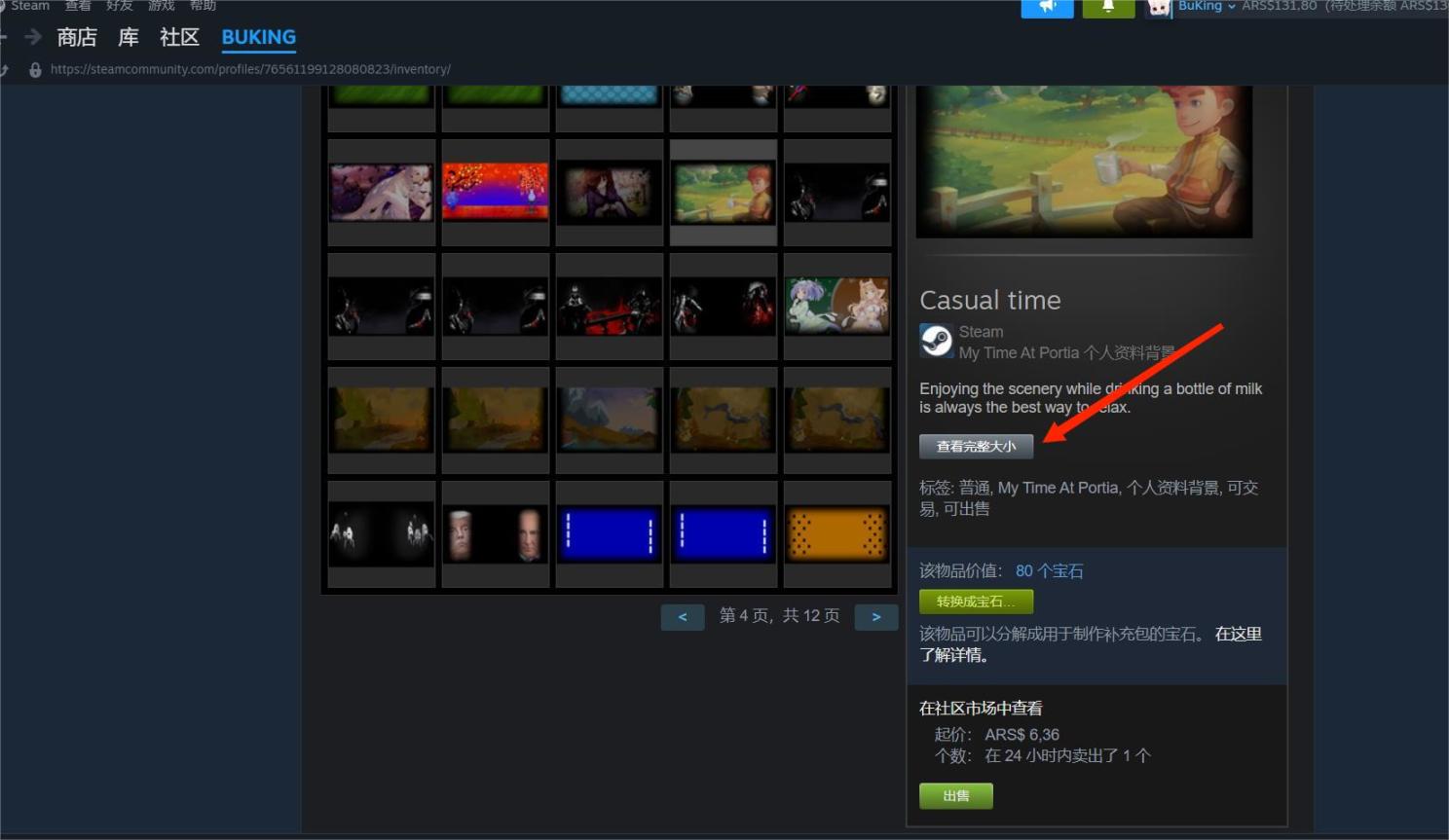Go to previous inventory page
The height and width of the screenshot is (840, 1449).
pyautogui.click(x=683, y=617)
